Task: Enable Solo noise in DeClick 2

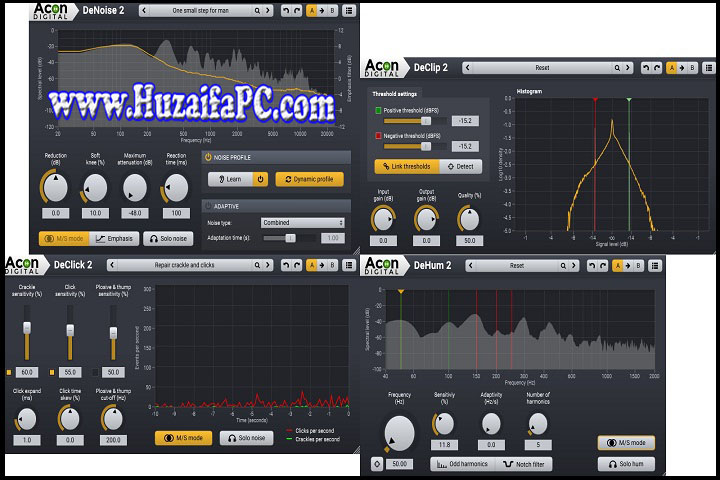Action: tap(246, 438)
